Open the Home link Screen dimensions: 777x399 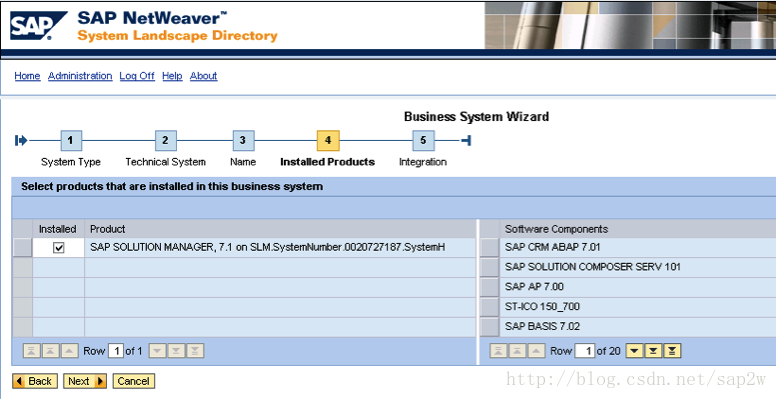pos(27,76)
